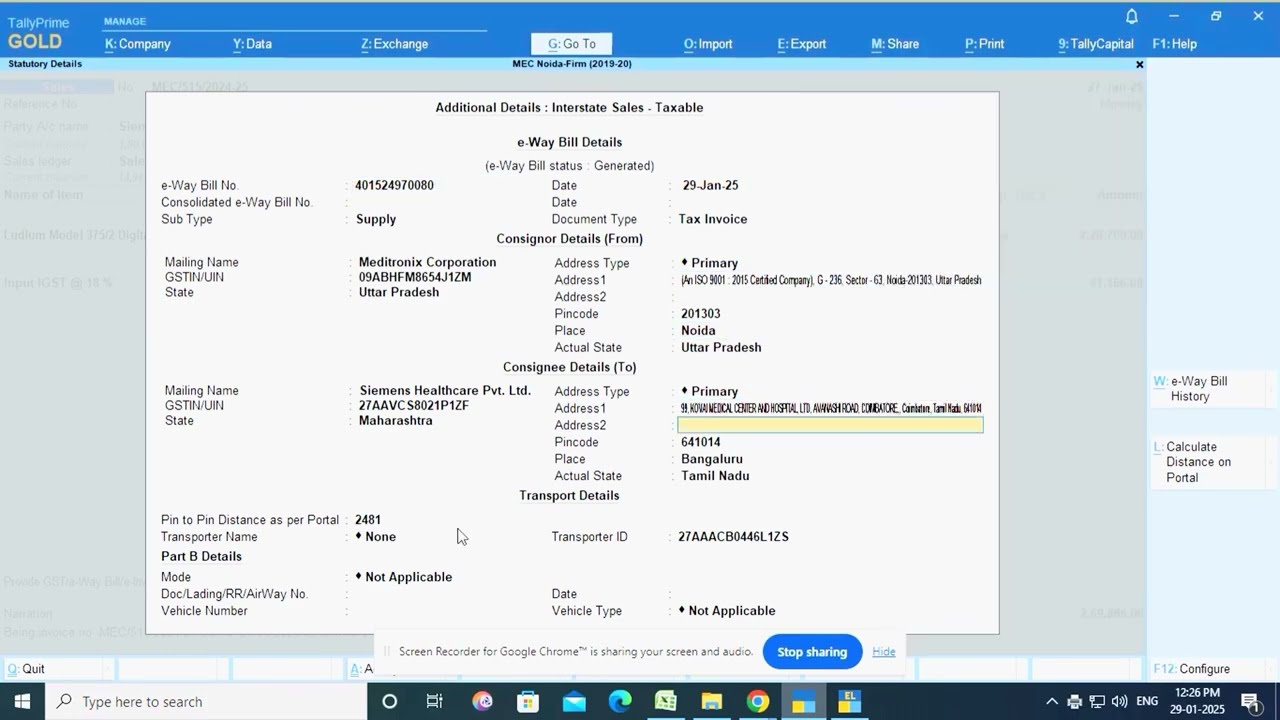Image resolution: width=1280 pixels, height=720 pixels.
Task: Open TallyPrime EL icon in taskbar
Action: click(850, 702)
